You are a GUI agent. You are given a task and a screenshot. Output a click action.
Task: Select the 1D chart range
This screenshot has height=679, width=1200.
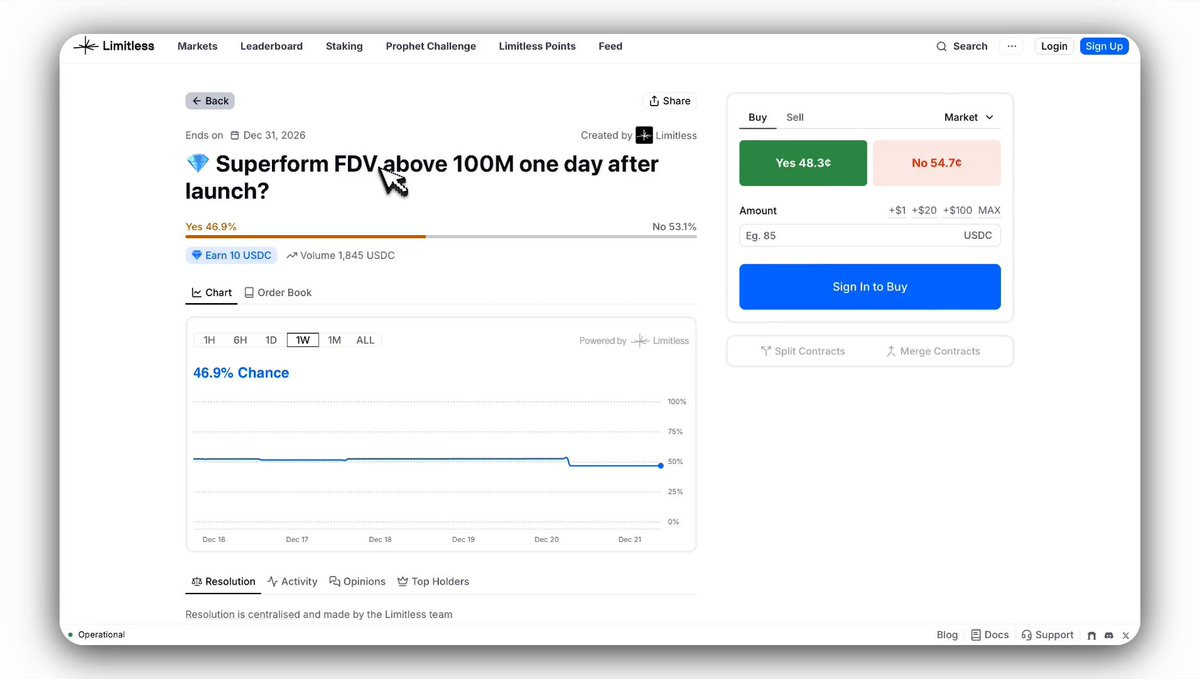271,340
